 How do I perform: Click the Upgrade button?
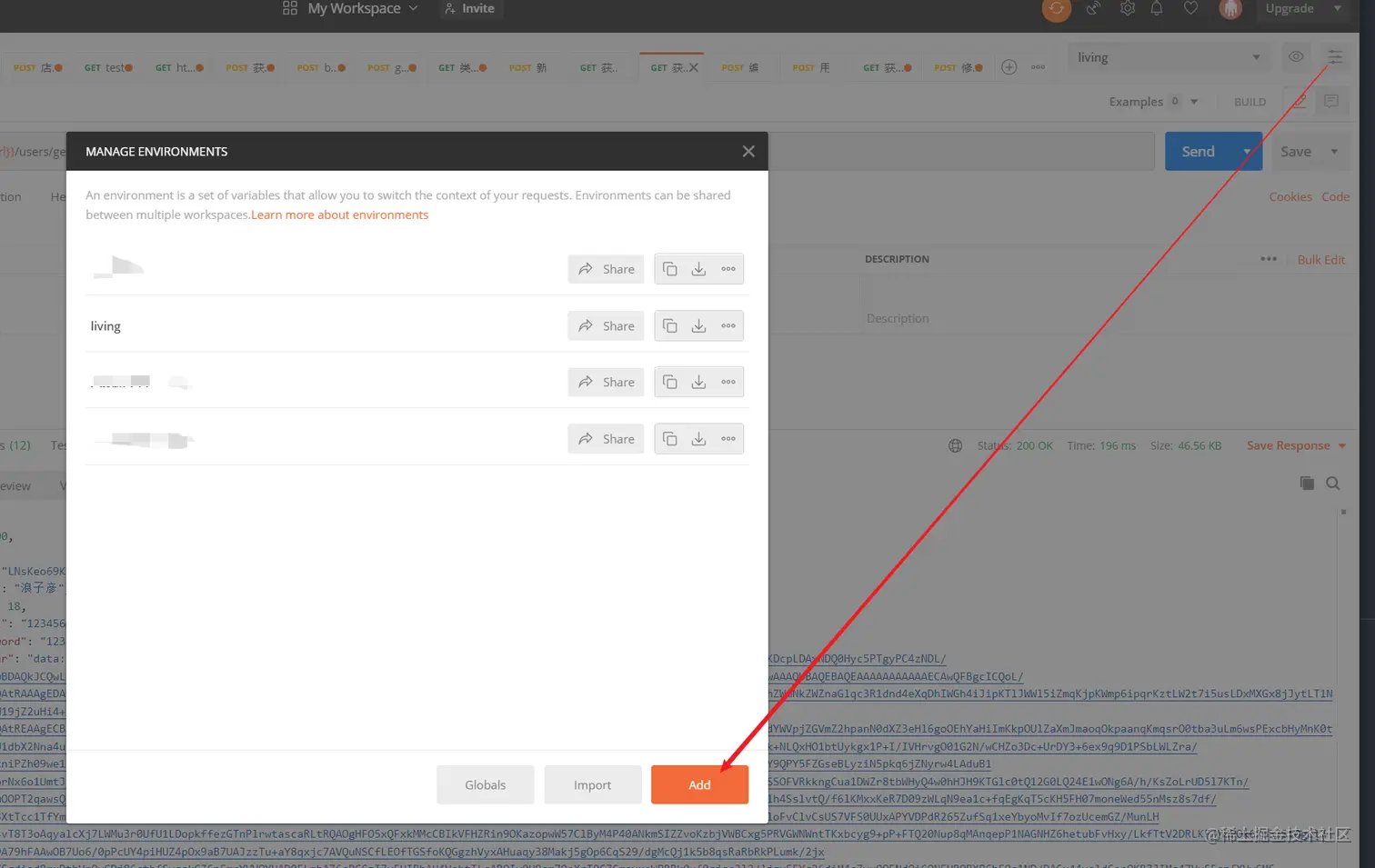click(x=1290, y=8)
